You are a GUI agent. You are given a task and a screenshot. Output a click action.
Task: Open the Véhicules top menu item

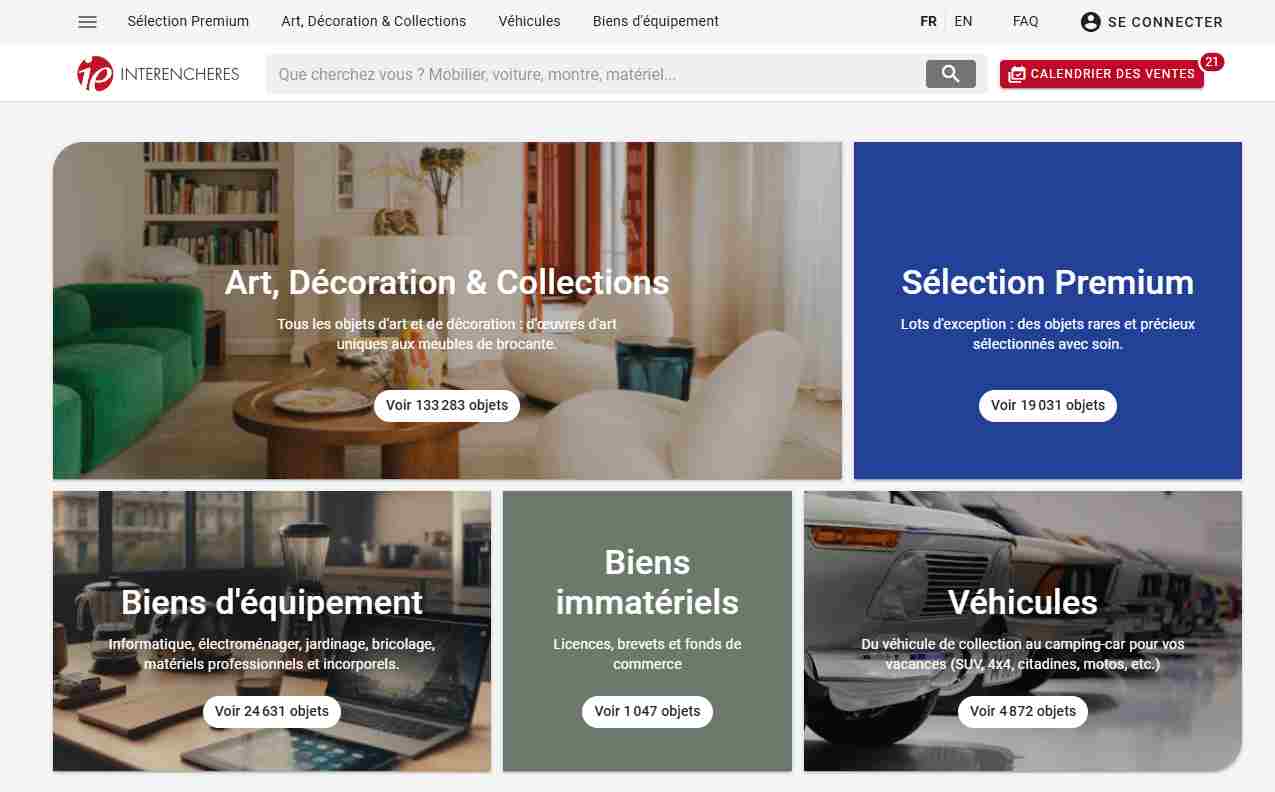529,21
